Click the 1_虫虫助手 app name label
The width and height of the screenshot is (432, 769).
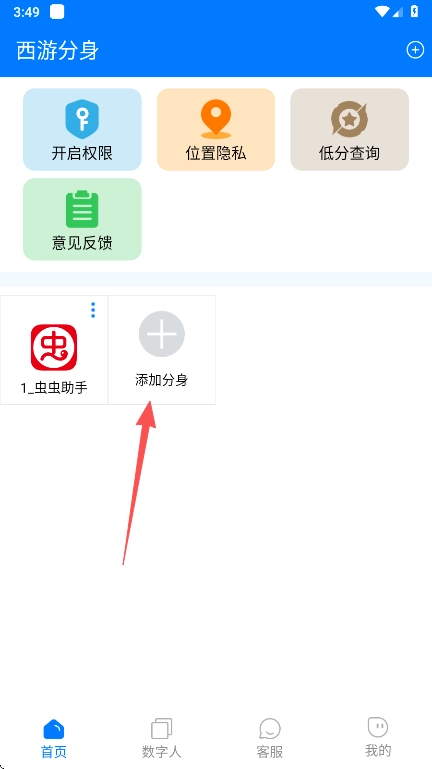coord(54,388)
